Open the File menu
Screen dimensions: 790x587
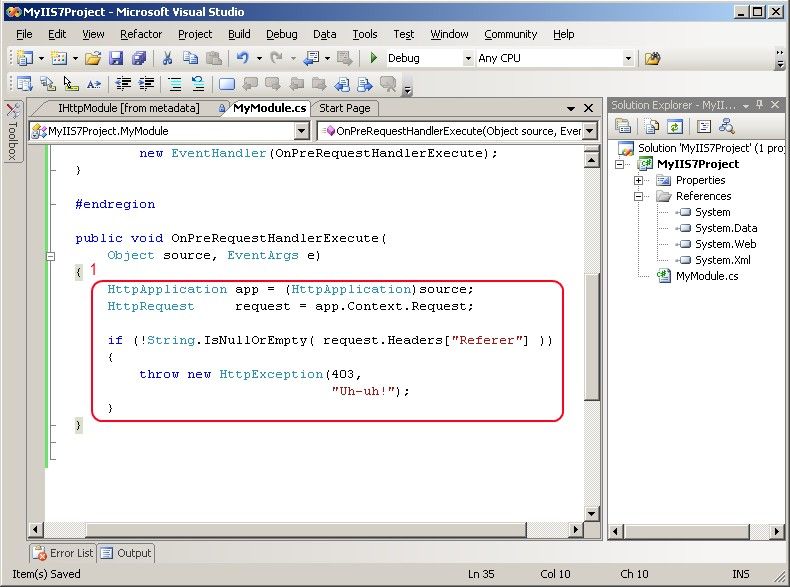point(24,34)
